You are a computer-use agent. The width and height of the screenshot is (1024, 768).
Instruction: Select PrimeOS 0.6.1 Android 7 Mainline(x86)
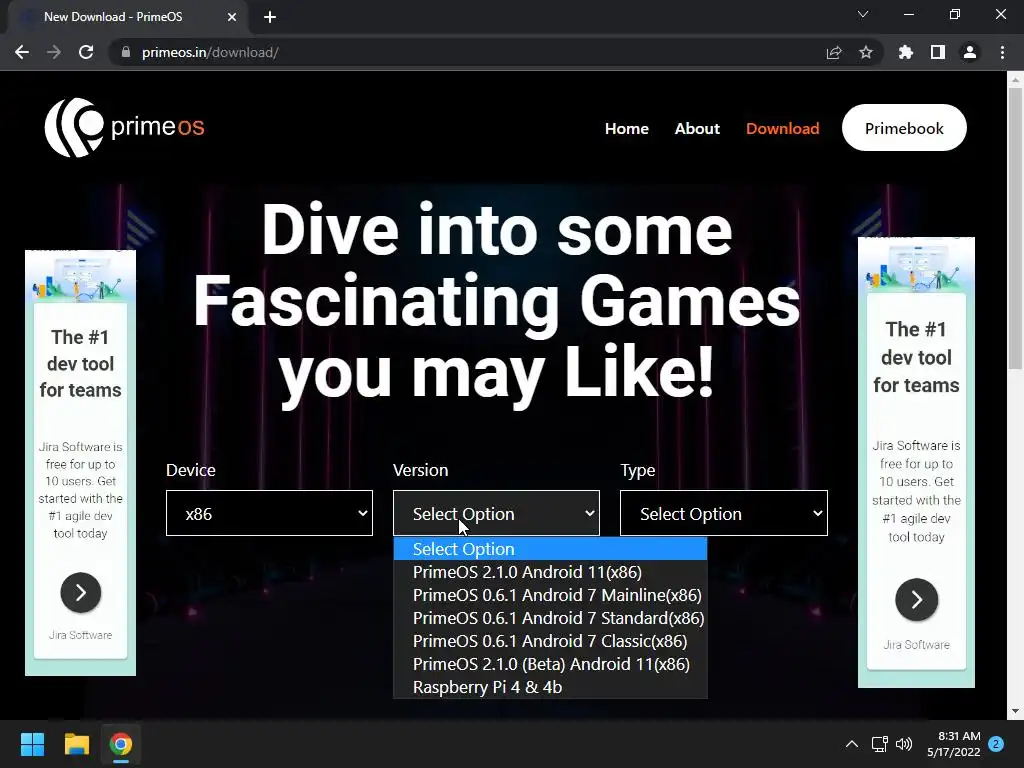pyautogui.click(x=550, y=595)
